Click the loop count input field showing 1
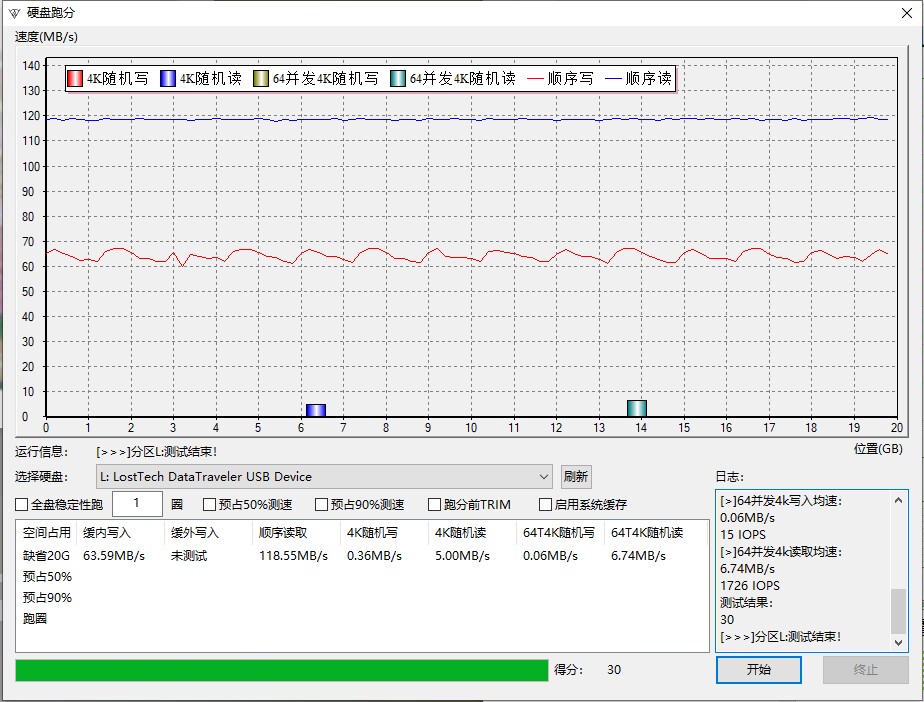The image size is (924, 702). 137,503
